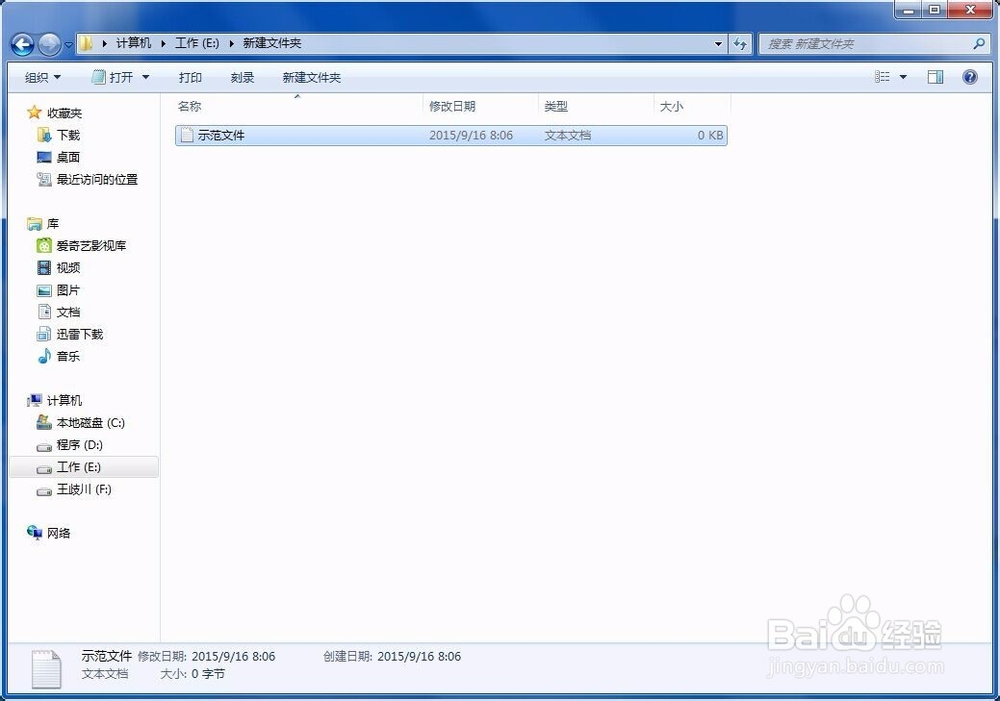Expand the 打开 dropdown arrow
The width and height of the screenshot is (1000, 701).
click(x=145, y=77)
